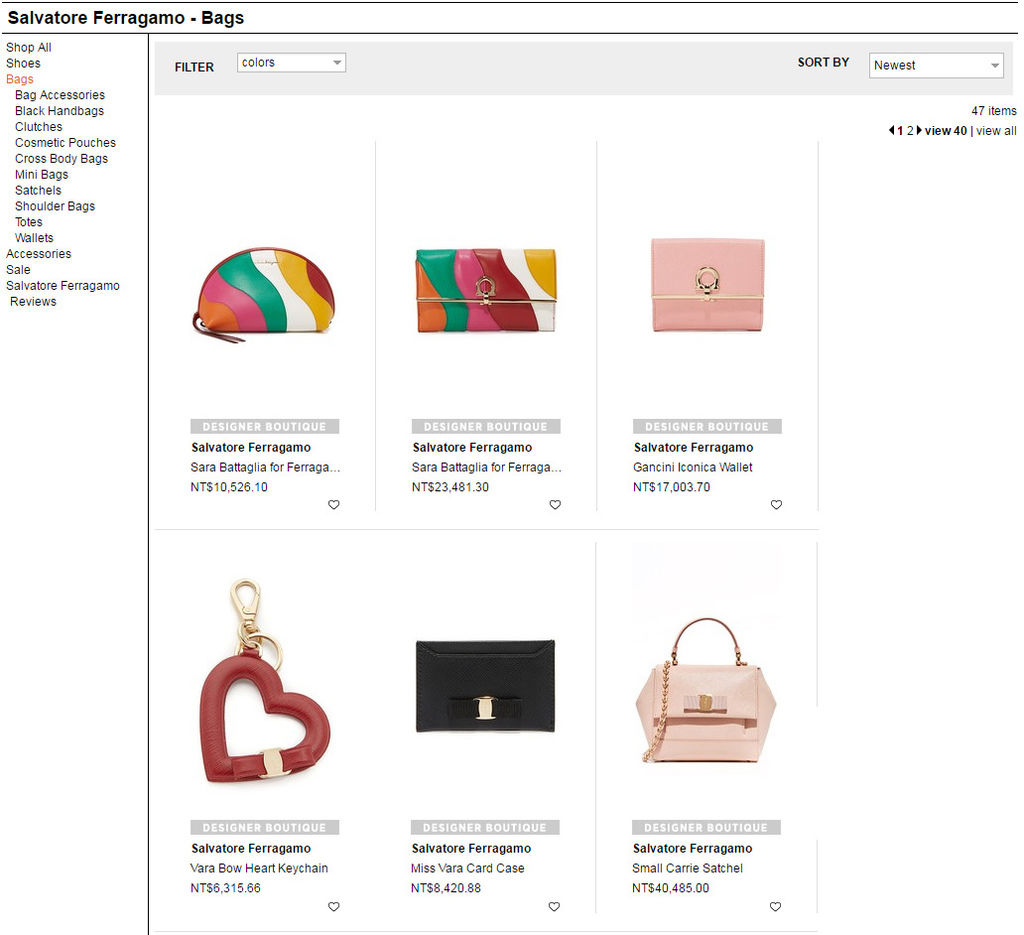Open Wallets subcategory

[x=34, y=238]
